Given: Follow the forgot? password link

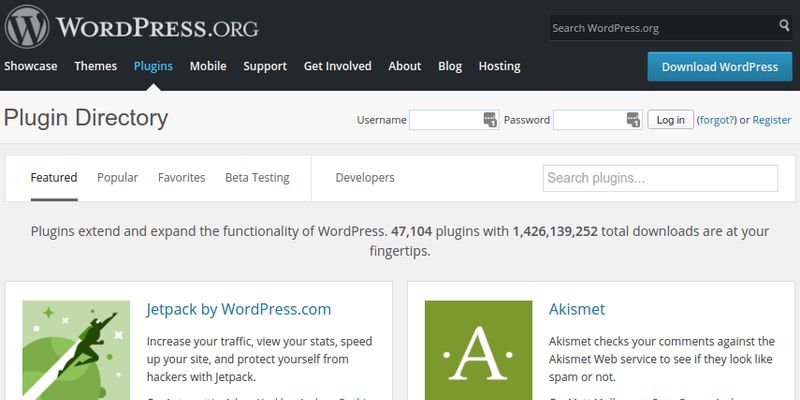Looking at the screenshot, I should (717, 120).
